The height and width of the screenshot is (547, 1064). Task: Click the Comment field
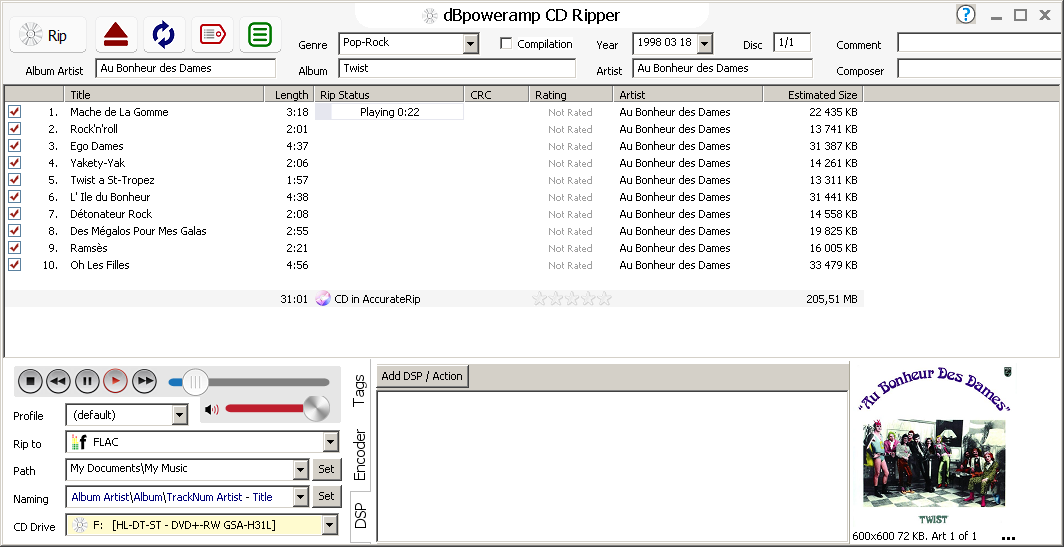(981, 42)
